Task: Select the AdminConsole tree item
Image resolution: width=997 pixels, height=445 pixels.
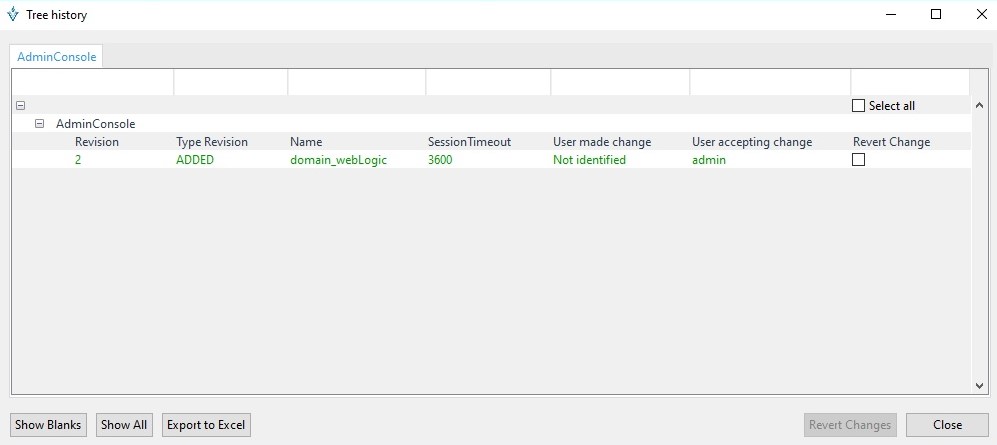Action: pos(95,124)
